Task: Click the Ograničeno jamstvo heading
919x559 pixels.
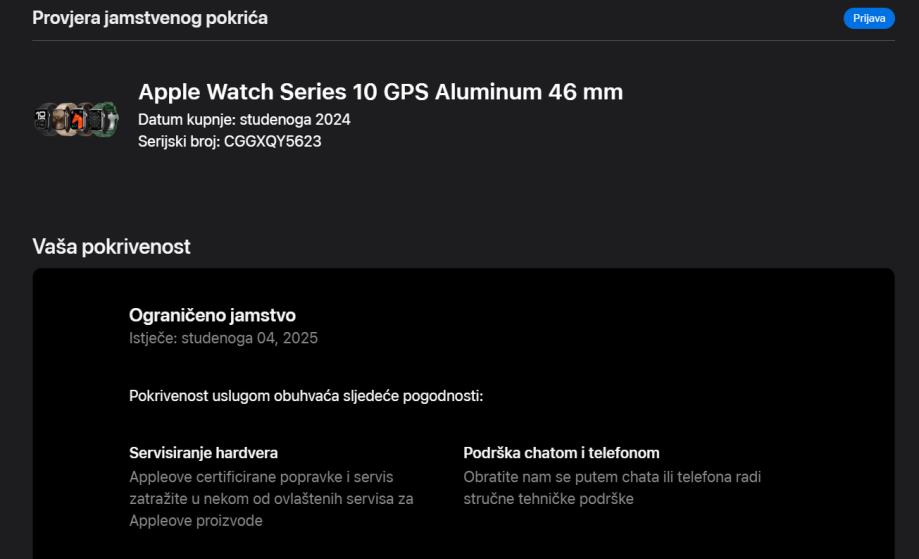Action: [x=212, y=316]
